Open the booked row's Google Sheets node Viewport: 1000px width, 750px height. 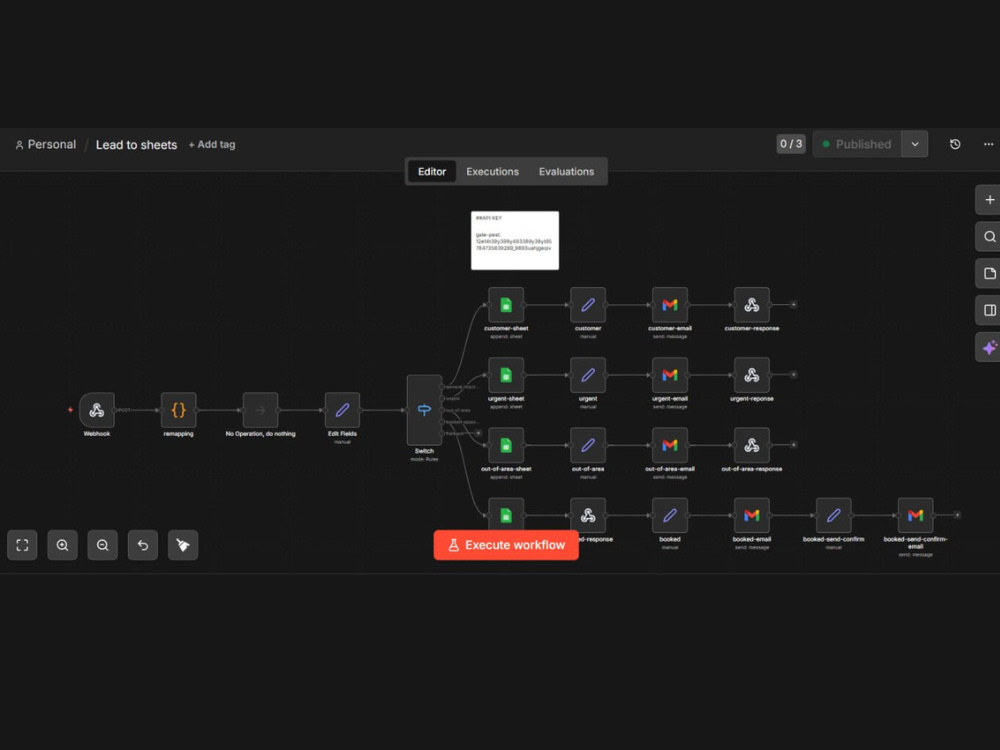click(x=506, y=514)
